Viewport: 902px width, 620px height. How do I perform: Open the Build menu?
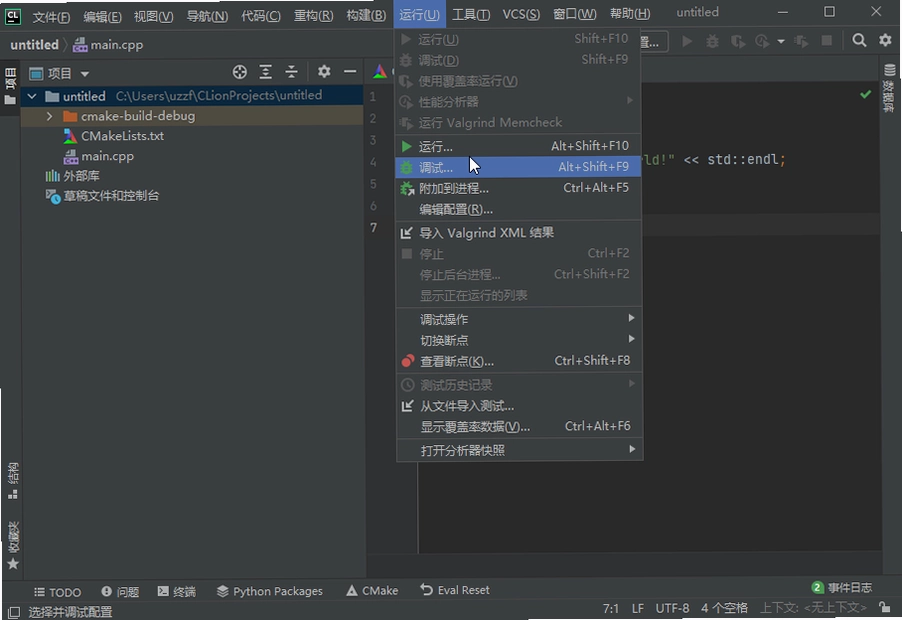(365, 16)
